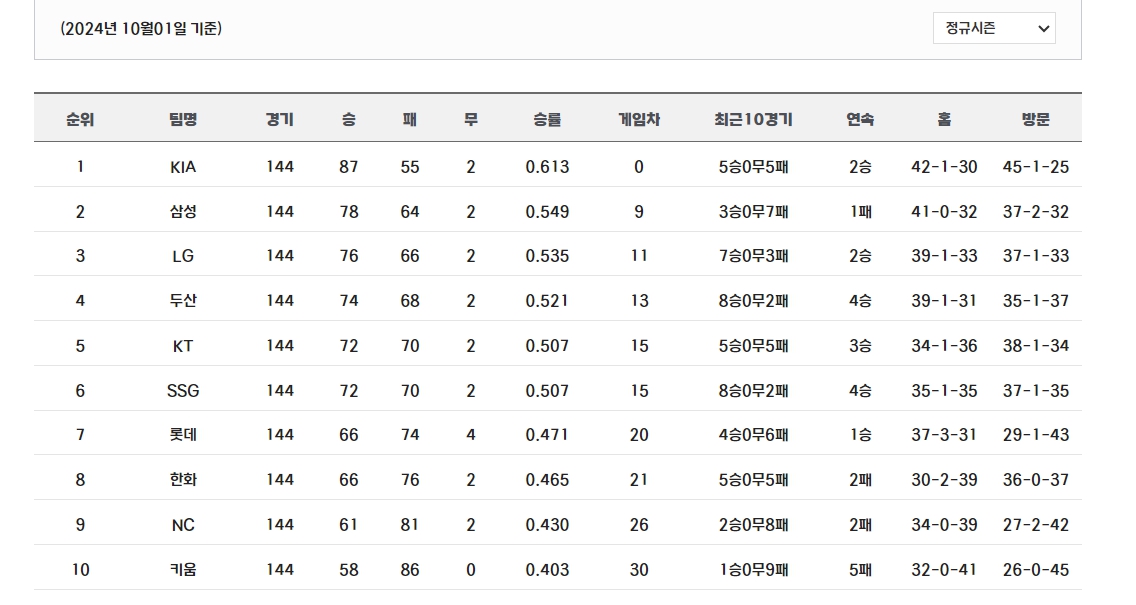Click 키움 losses value 86
Viewport: 1136px width, 605px height.
click(x=410, y=569)
